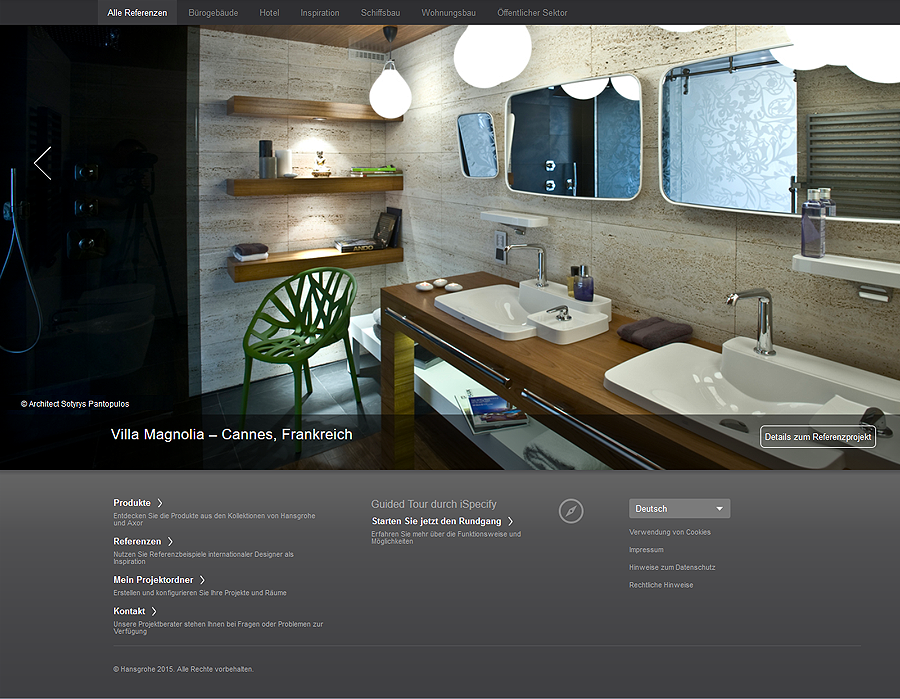Open the Wohnungsbau tab
This screenshot has height=699, width=900.
pos(448,13)
